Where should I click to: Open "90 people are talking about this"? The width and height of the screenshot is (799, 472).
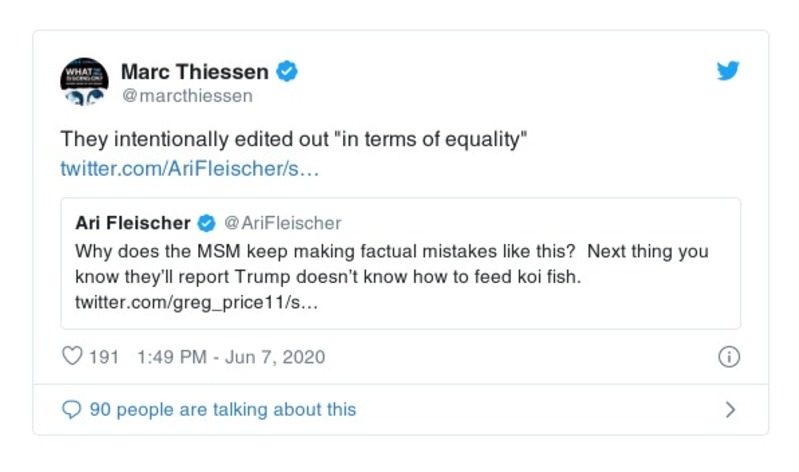[222, 409]
